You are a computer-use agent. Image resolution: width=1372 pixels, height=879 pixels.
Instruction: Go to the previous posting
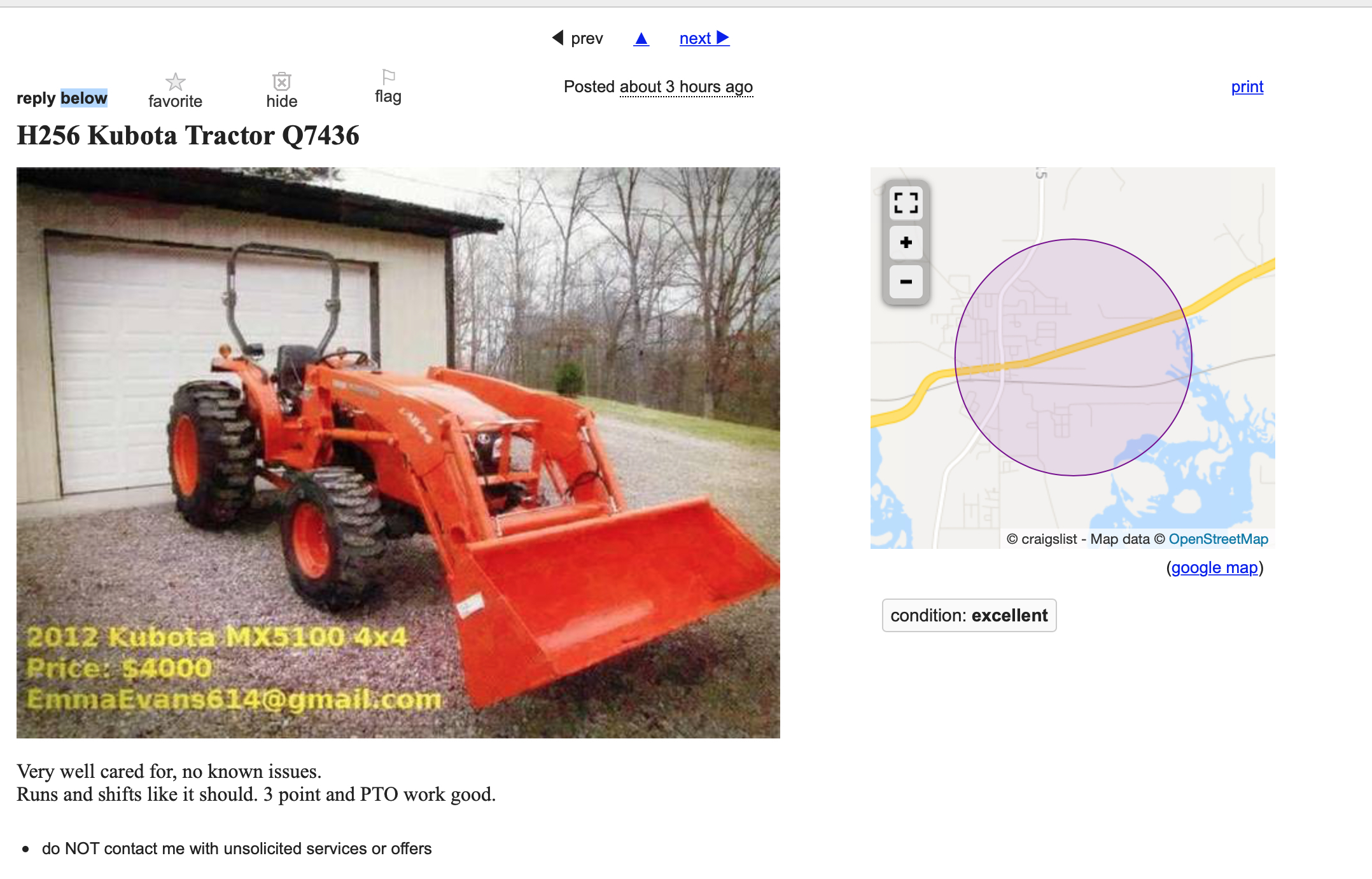pyautogui.click(x=577, y=38)
